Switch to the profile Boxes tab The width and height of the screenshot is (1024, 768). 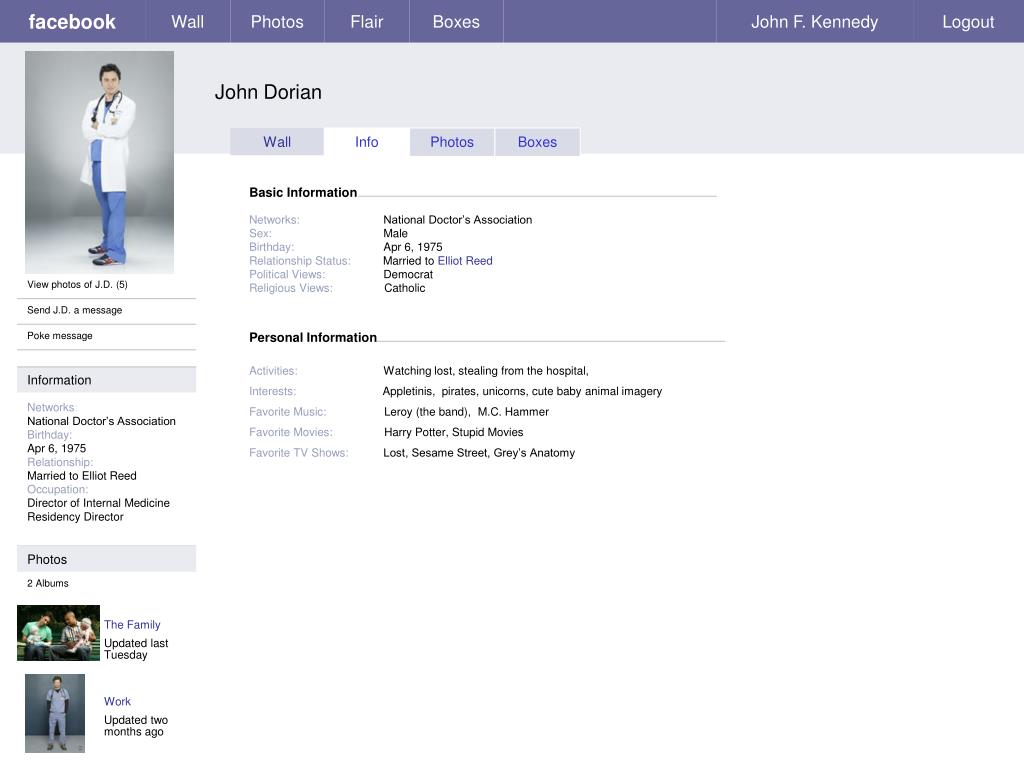537,142
